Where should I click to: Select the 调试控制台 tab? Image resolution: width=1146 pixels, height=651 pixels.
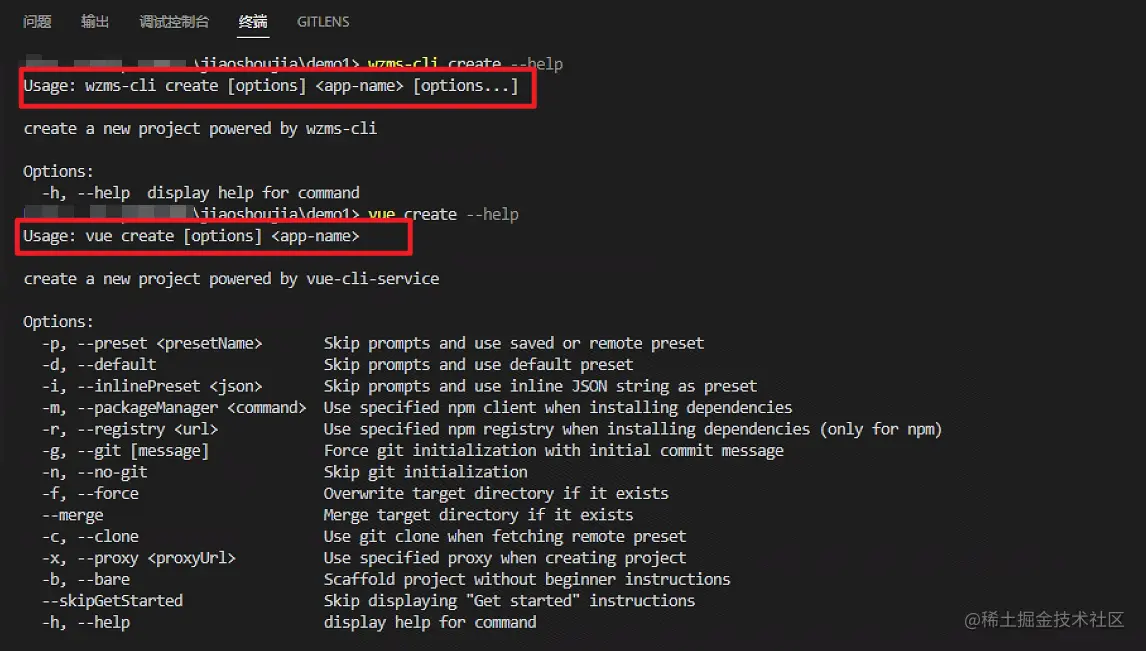click(174, 22)
